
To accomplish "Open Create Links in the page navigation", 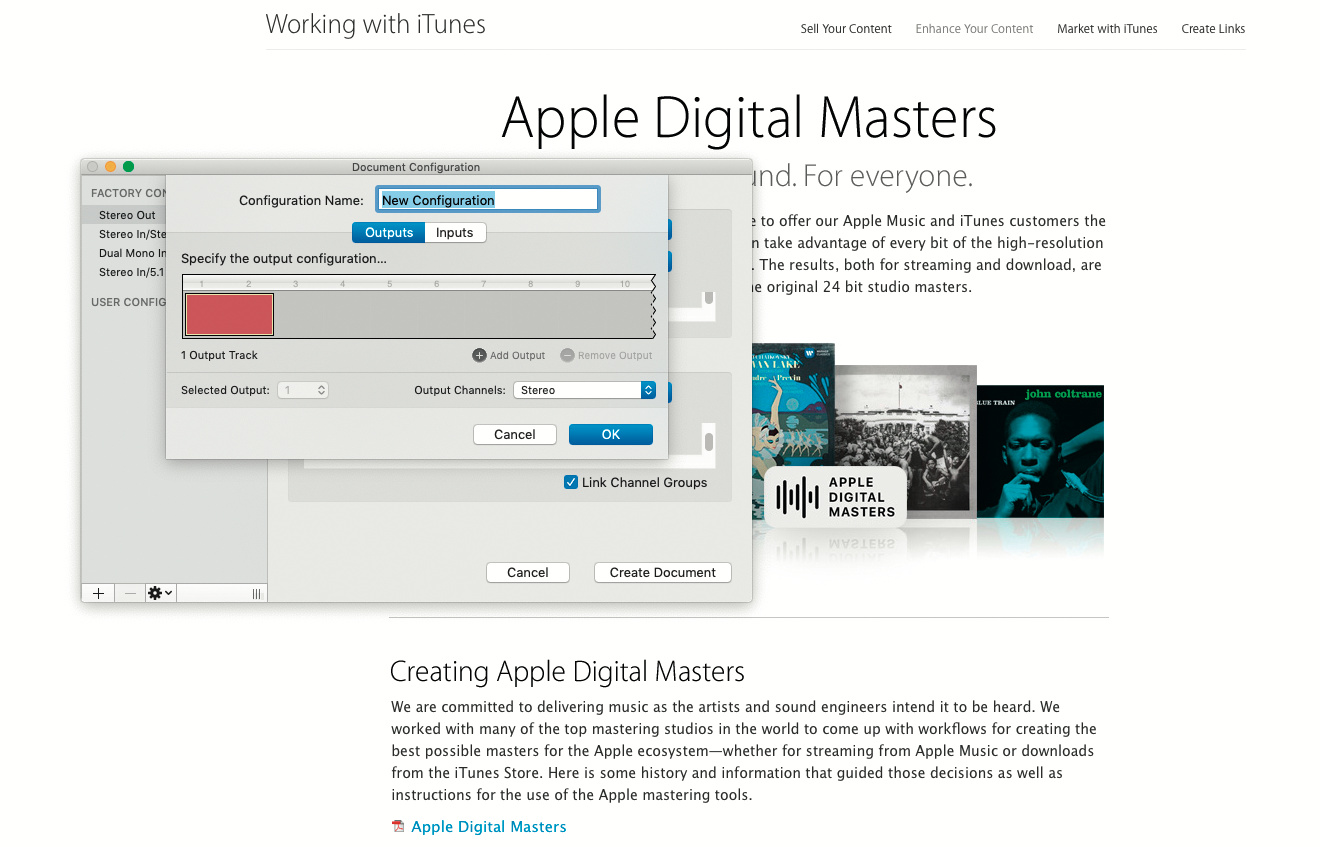I will pyautogui.click(x=1213, y=29).
